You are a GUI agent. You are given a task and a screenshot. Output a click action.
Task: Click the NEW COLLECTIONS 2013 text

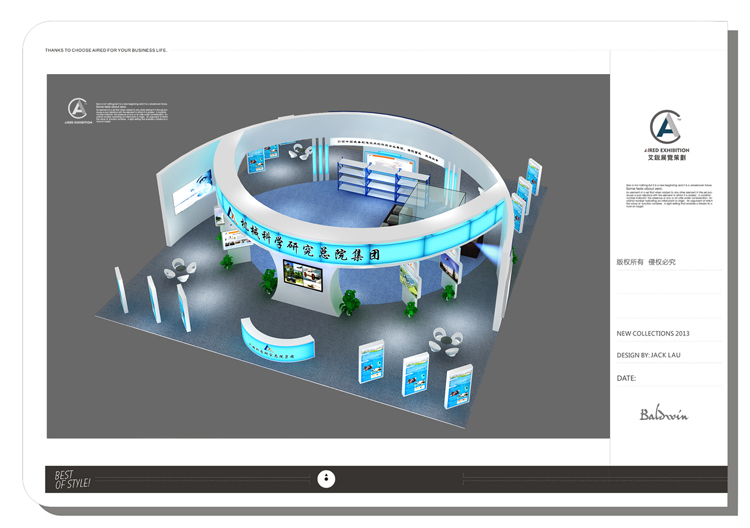(653, 333)
